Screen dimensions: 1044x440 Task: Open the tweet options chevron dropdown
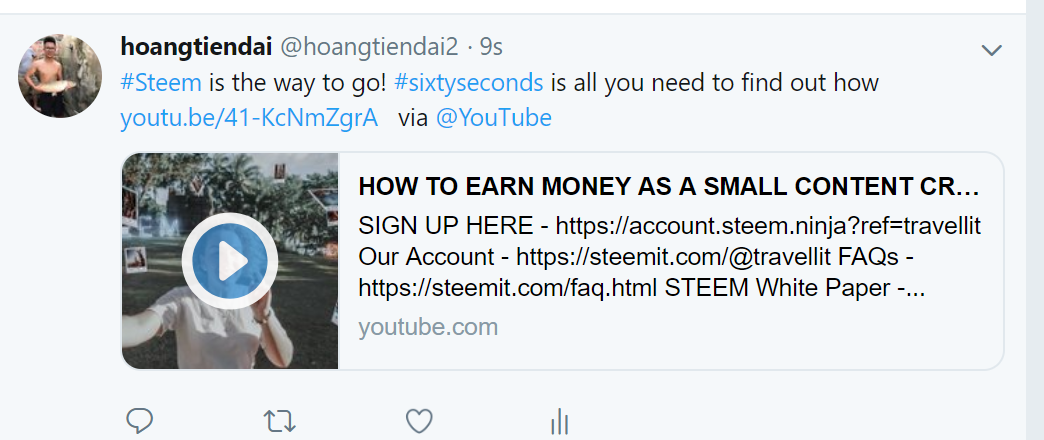[991, 50]
